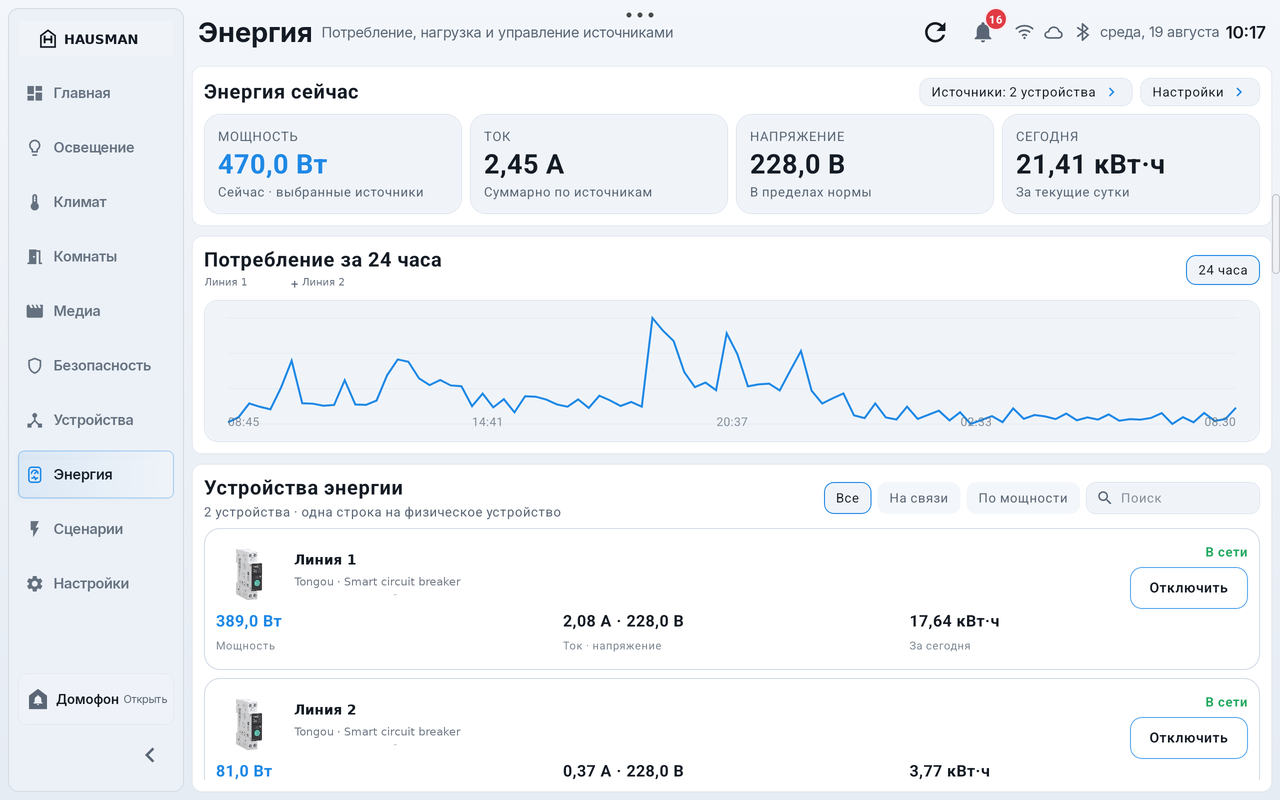
Task: Sort devices with По мощности chip
Action: (1023, 498)
